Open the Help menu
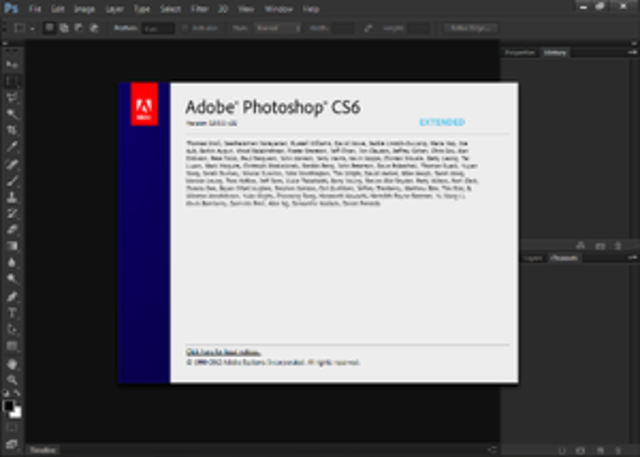Screen dimensions: 640x457 [x=311, y=9]
